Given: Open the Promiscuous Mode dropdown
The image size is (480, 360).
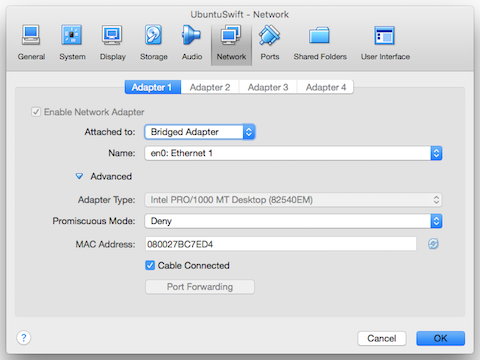Looking at the screenshot, I should (x=293, y=221).
